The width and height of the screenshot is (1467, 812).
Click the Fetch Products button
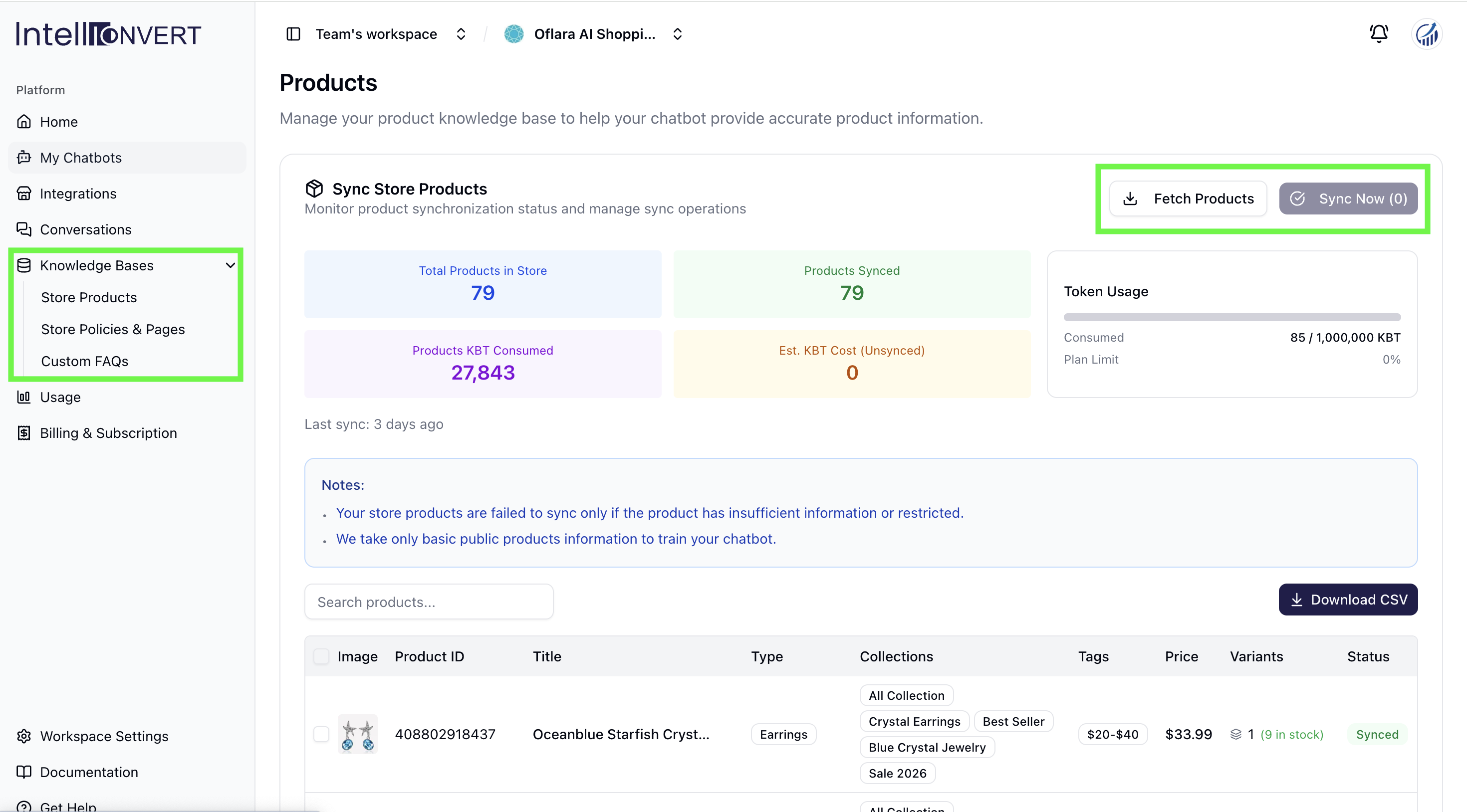click(x=1188, y=198)
